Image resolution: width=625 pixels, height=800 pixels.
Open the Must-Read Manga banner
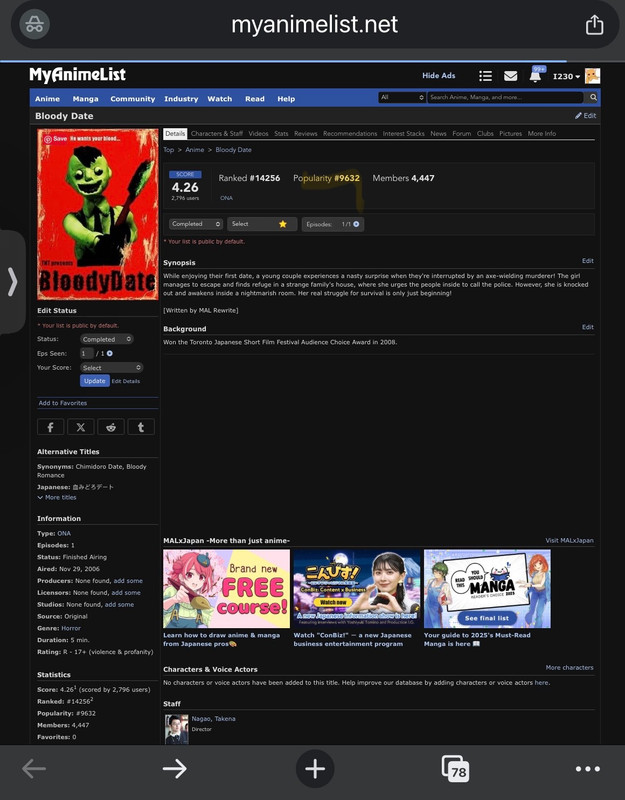(487, 589)
